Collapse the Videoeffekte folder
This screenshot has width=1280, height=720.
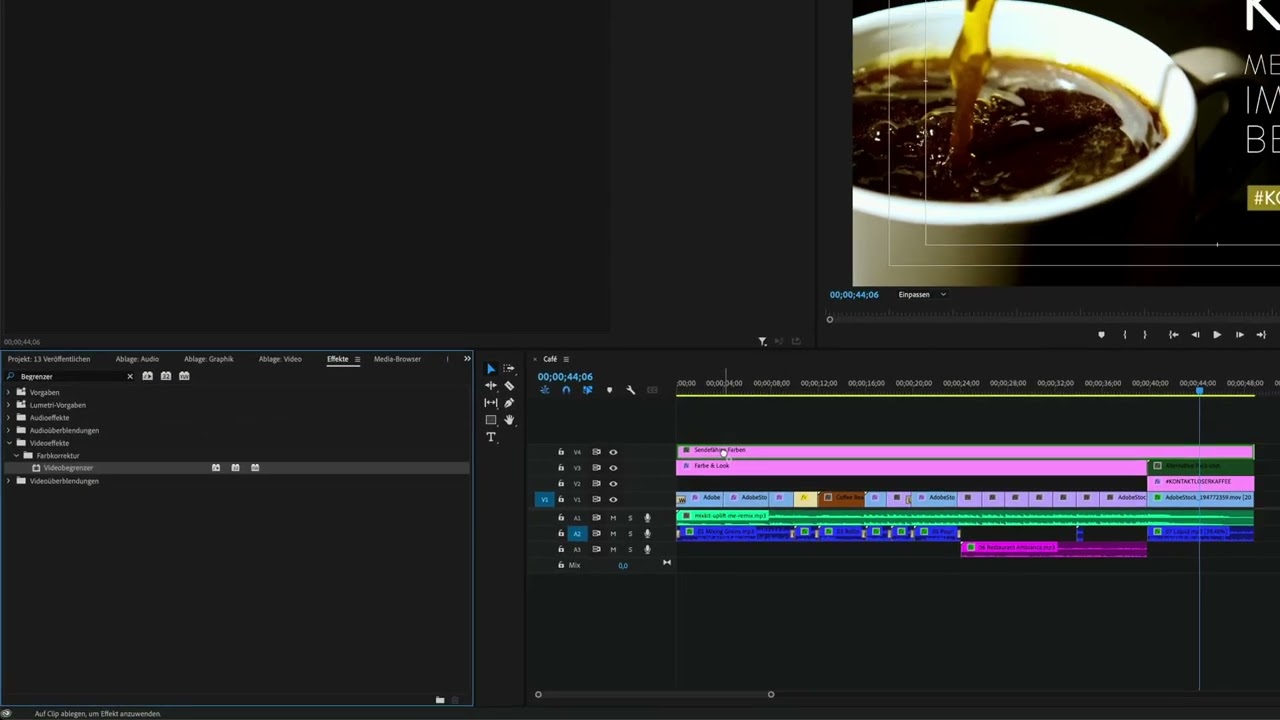[9, 443]
